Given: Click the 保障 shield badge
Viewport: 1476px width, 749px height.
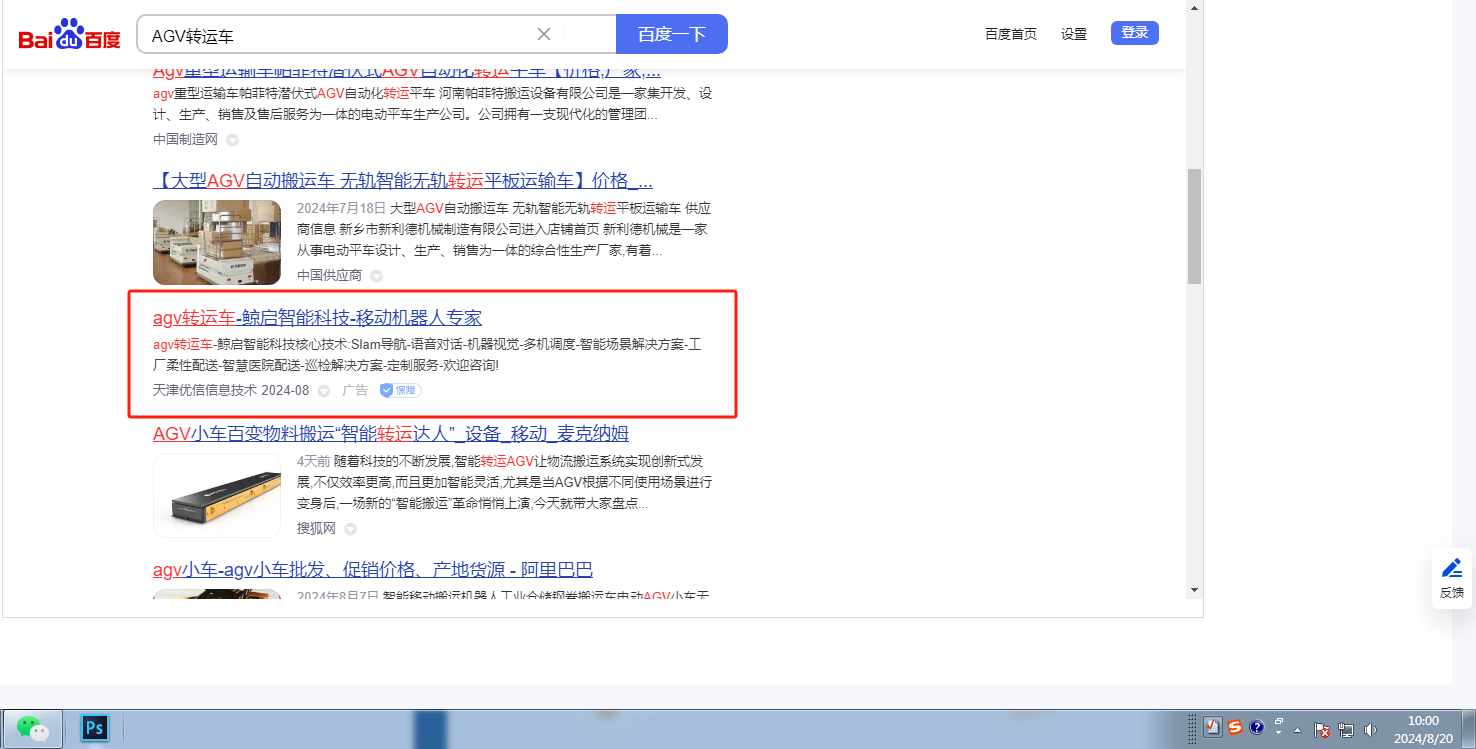Looking at the screenshot, I should [400, 390].
